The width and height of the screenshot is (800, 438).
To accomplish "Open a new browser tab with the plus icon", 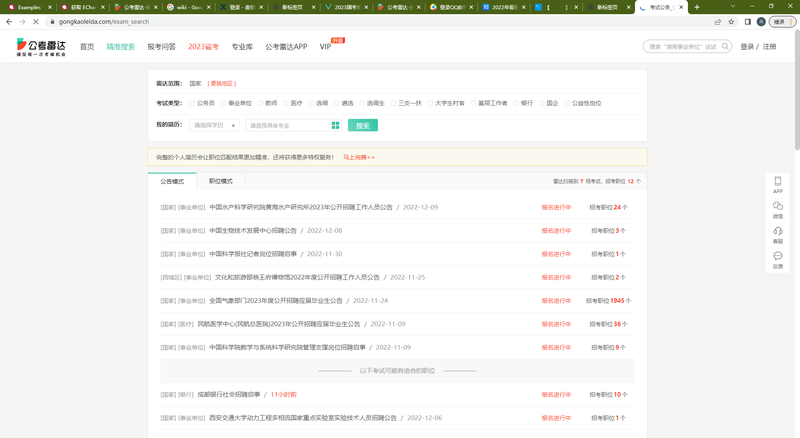I will (697, 7).
